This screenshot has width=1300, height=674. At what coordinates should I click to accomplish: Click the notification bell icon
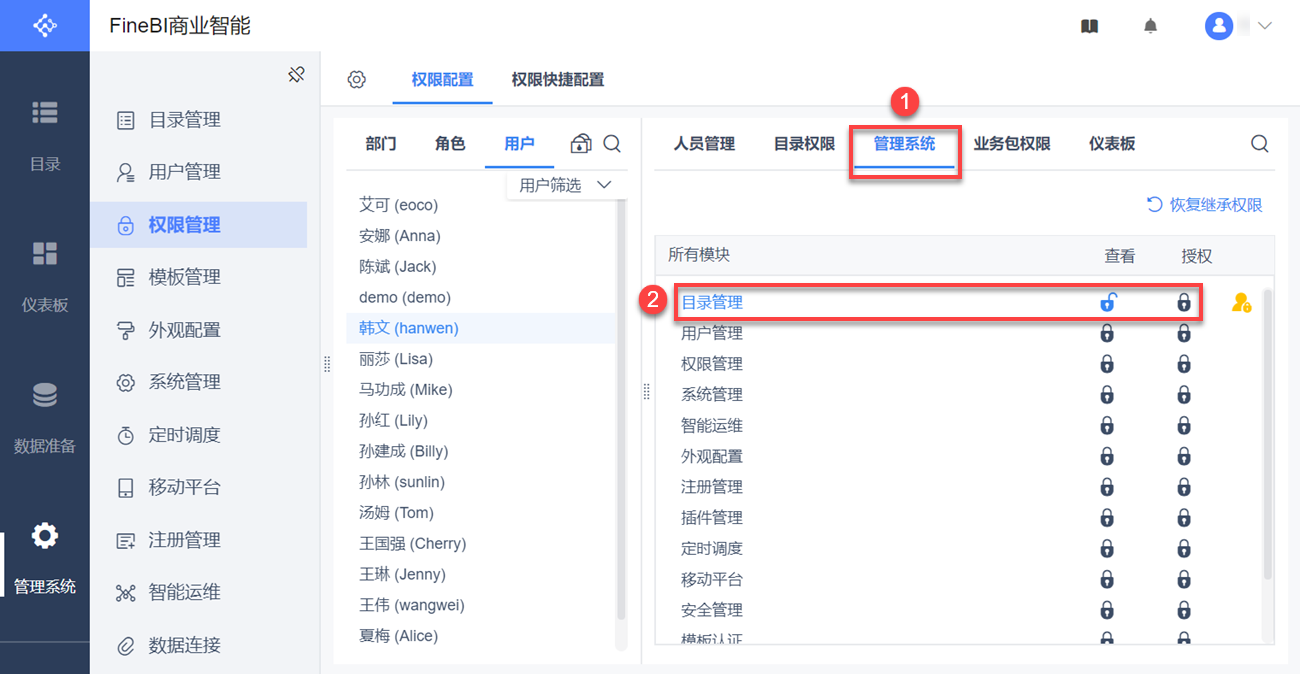tap(1151, 26)
